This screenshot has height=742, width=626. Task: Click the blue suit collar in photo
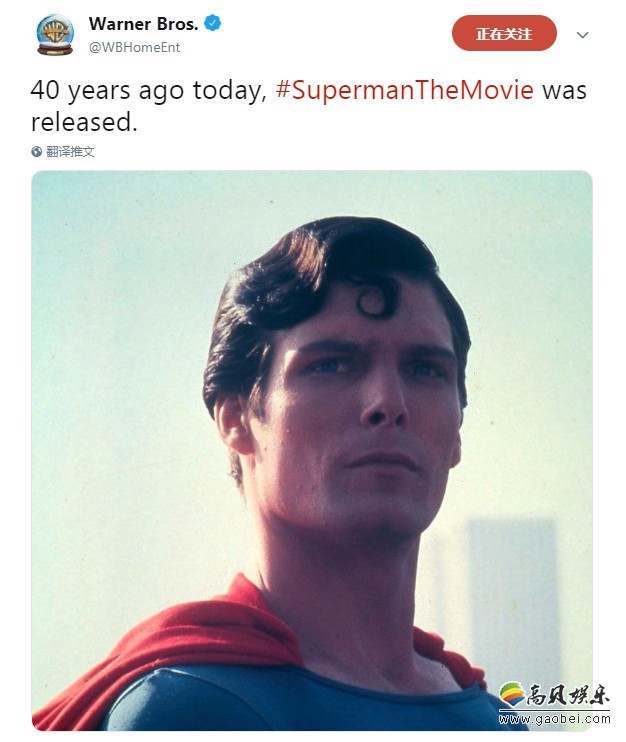[x=303, y=696]
